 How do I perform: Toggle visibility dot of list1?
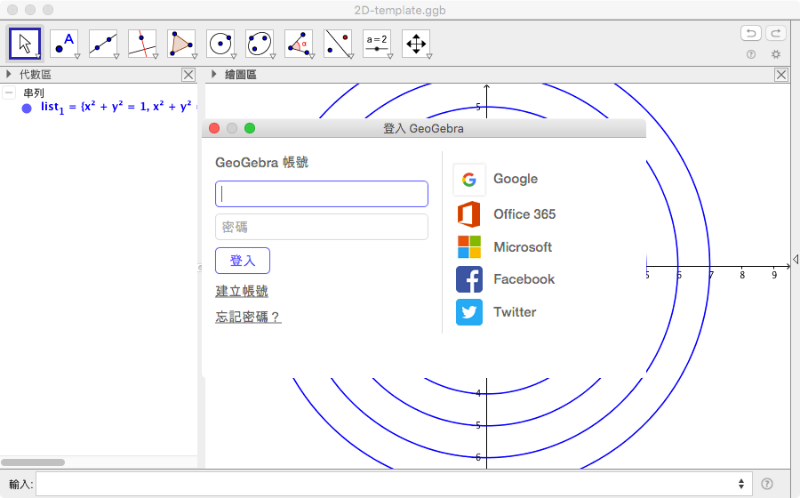coord(27,108)
